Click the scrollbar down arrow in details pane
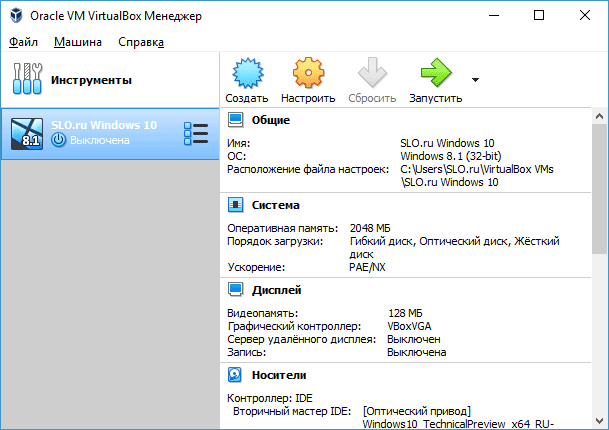The height and width of the screenshot is (430, 609). 599,421
